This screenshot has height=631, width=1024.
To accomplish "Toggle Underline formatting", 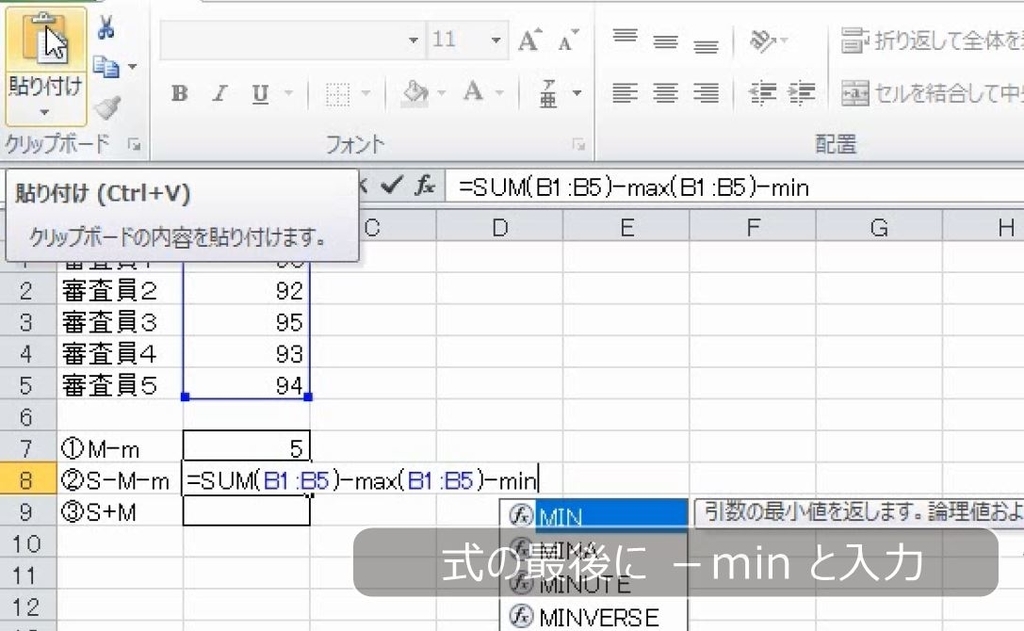I will [x=260, y=94].
